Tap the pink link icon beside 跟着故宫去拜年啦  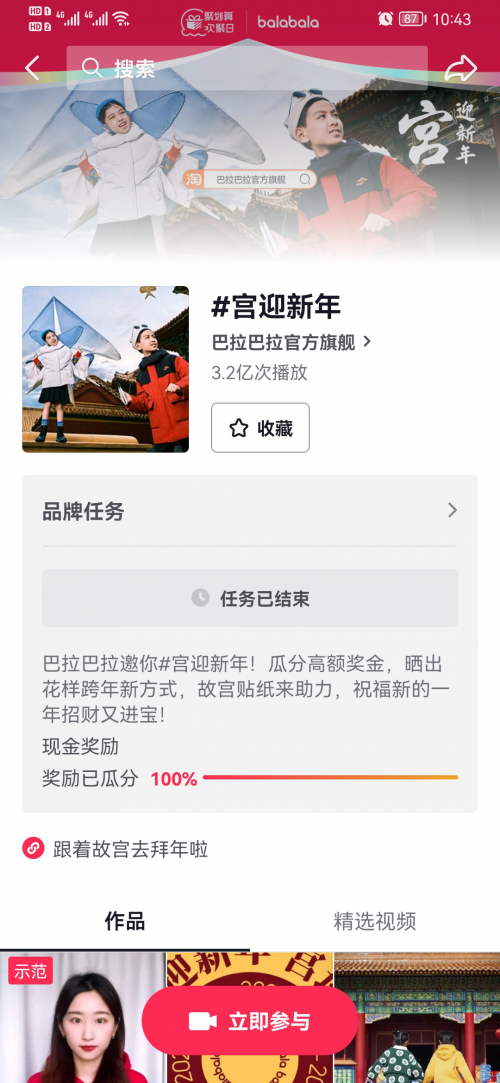pyautogui.click(x=33, y=848)
